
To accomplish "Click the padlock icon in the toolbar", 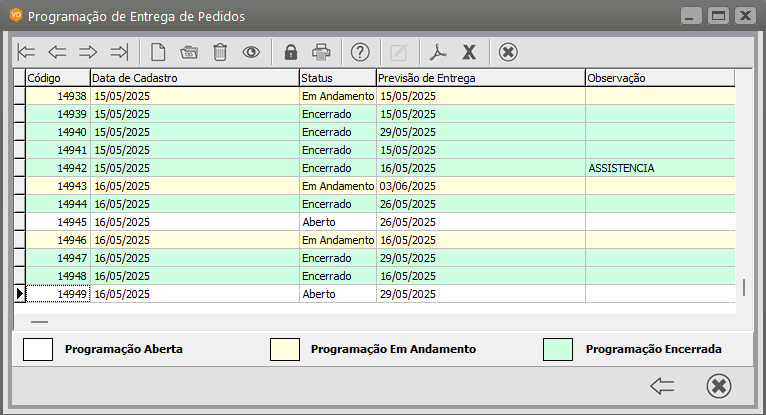I will click(x=291, y=52).
